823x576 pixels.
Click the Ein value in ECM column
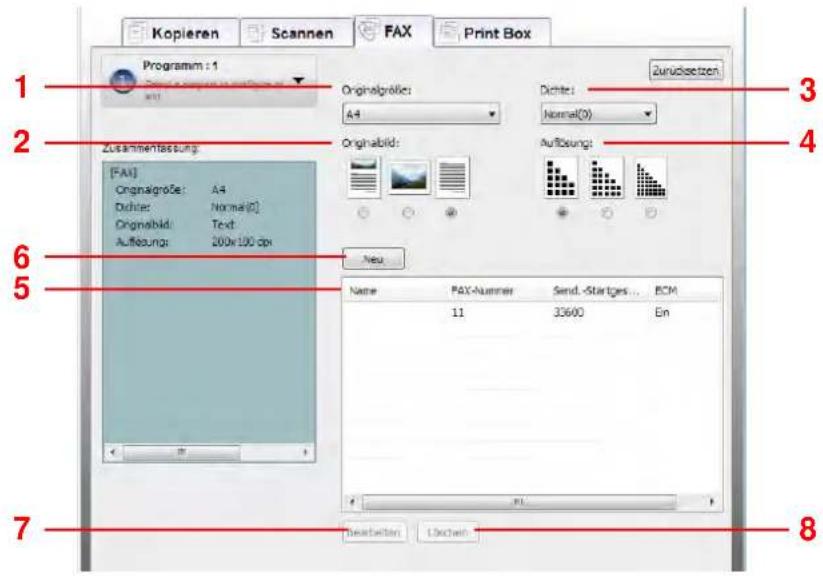tap(661, 312)
